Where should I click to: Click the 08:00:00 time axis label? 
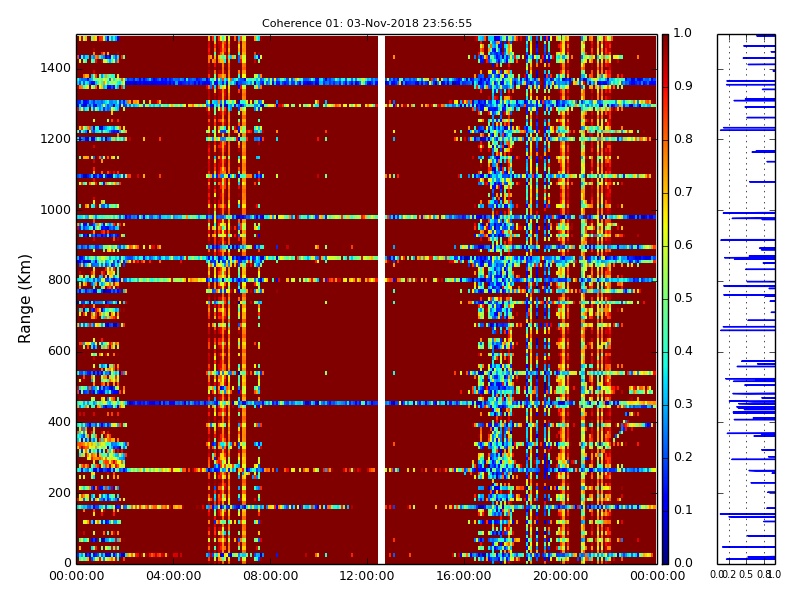pyautogui.click(x=270, y=576)
